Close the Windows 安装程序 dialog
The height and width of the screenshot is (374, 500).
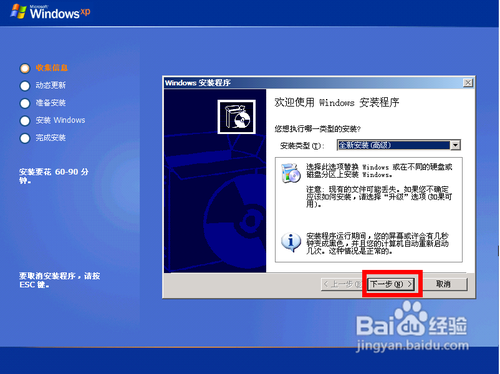(468, 83)
